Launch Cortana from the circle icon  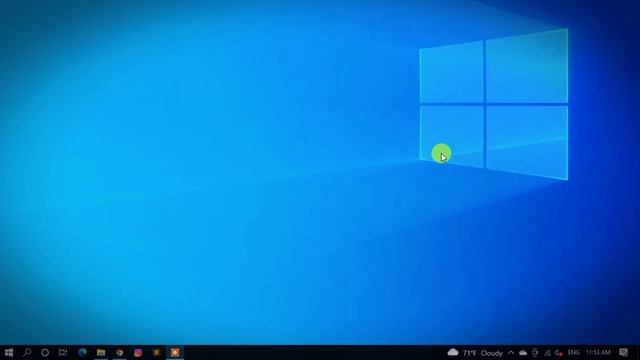pyautogui.click(x=45, y=352)
